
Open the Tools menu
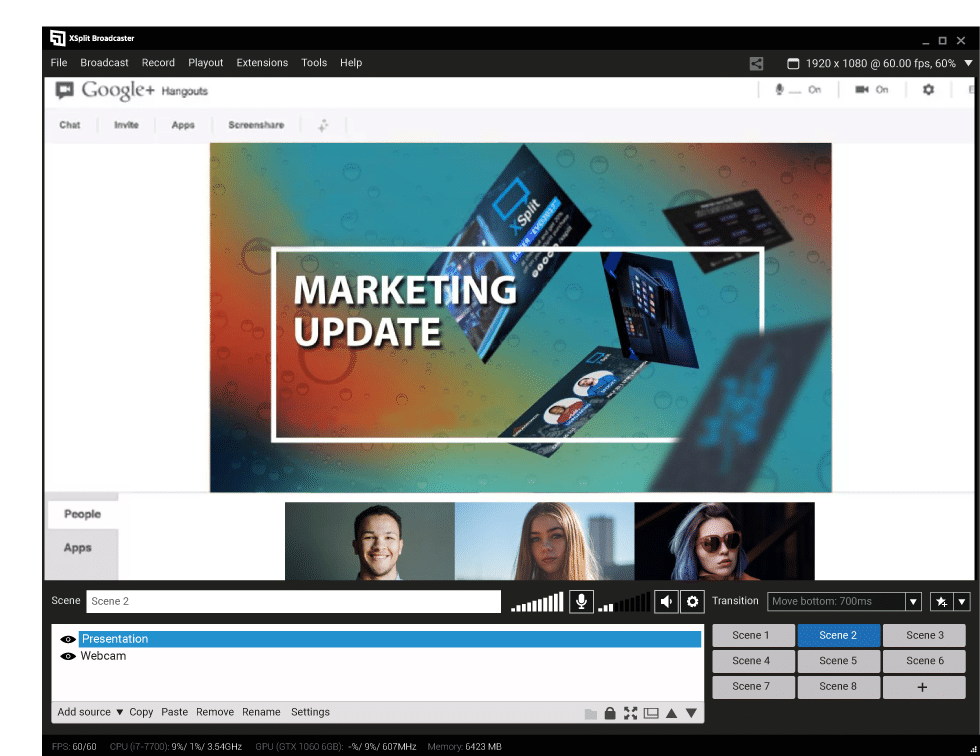(x=314, y=62)
